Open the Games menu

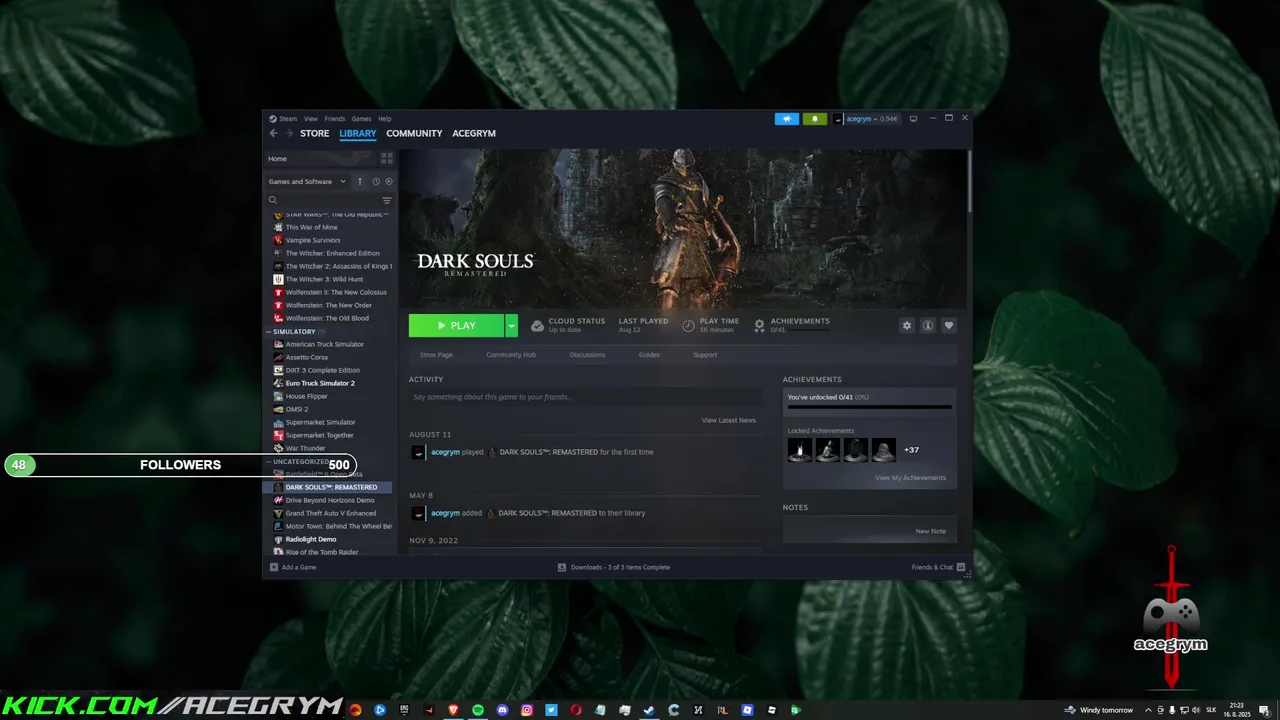tap(361, 118)
